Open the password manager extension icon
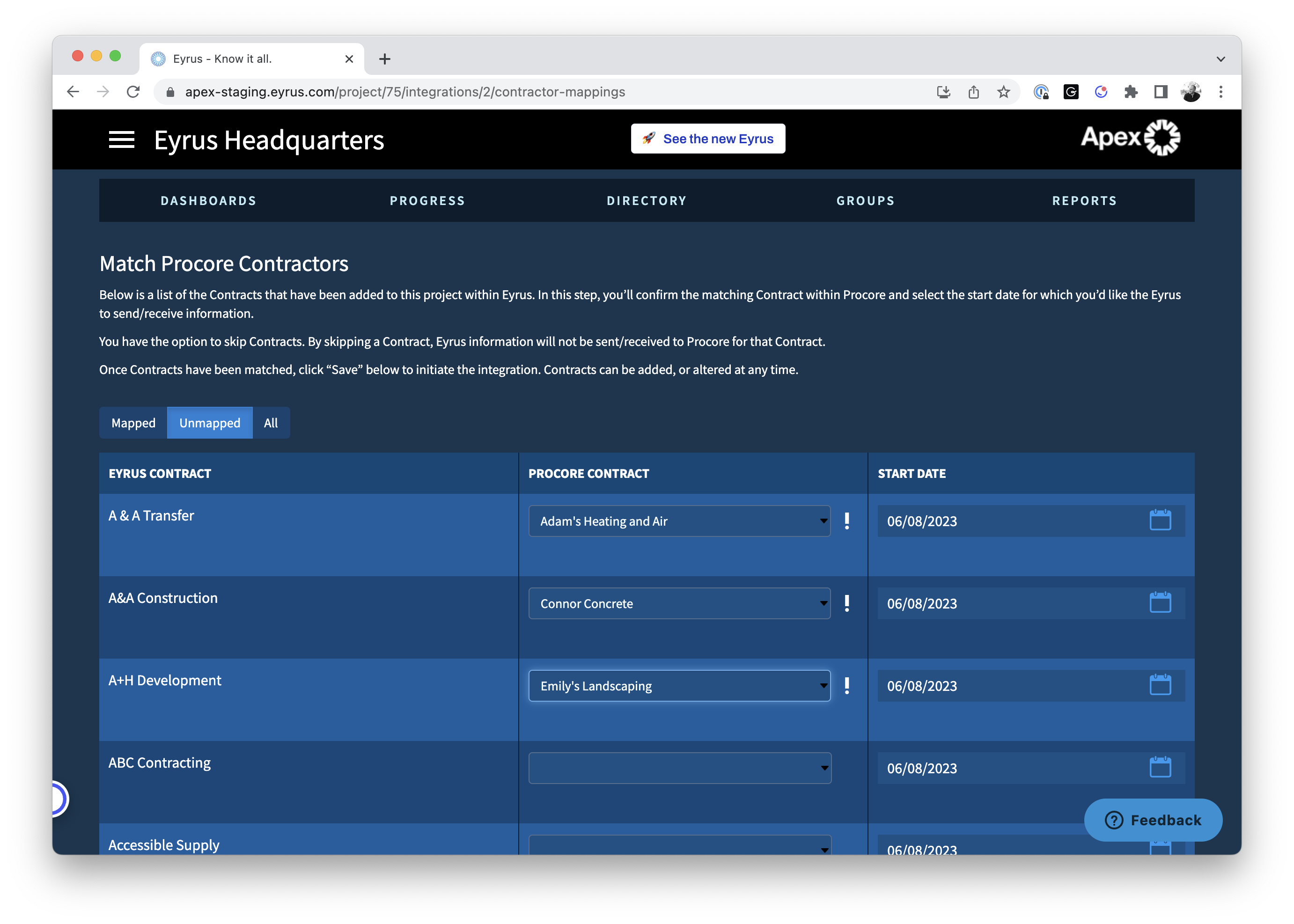The height and width of the screenshot is (924, 1294). click(1041, 92)
